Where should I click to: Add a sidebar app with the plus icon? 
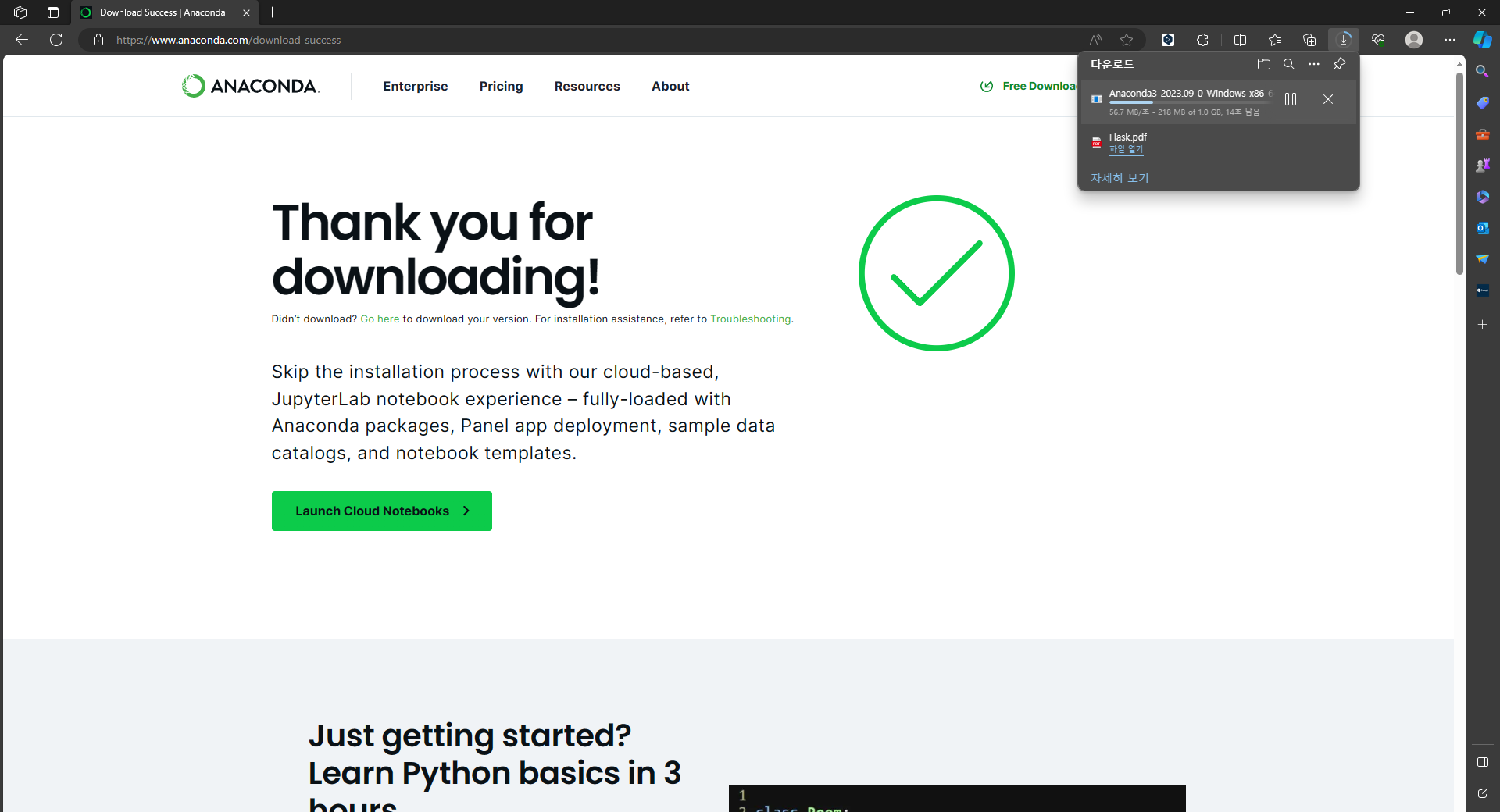pyautogui.click(x=1482, y=324)
